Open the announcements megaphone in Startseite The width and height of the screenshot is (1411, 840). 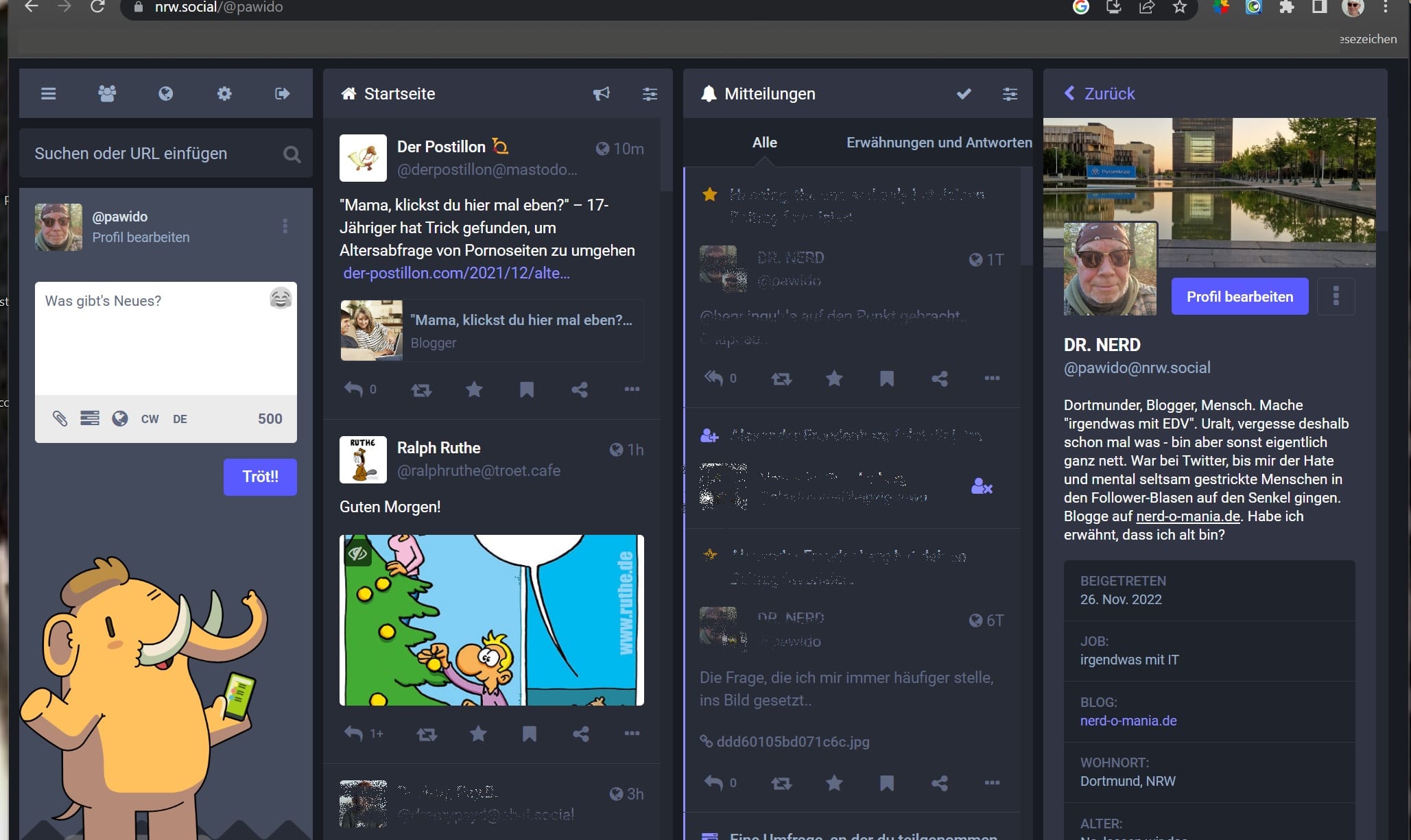[x=602, y=94]
